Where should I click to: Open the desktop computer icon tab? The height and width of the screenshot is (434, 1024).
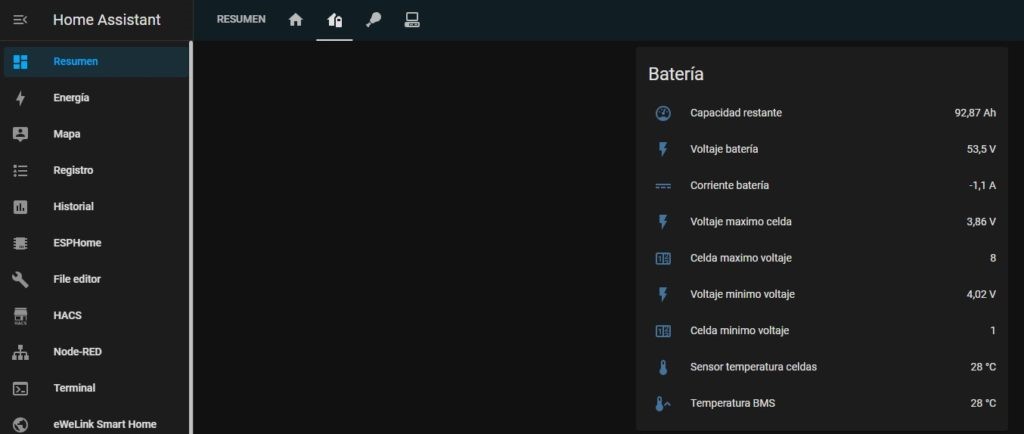click(411, 19)
